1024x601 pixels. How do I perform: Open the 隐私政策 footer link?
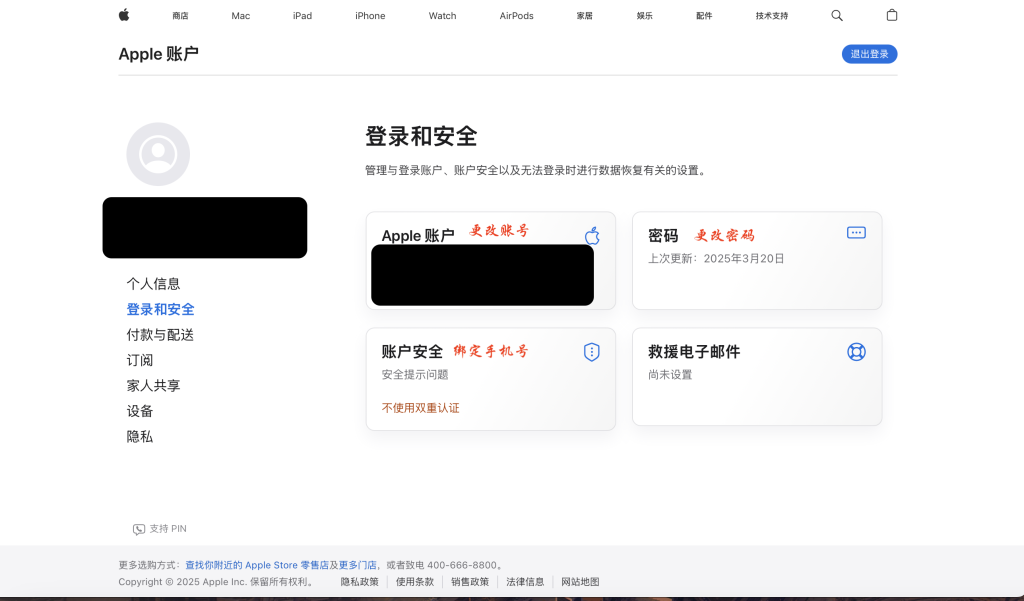pyautogui.click(x=359, y=582)
